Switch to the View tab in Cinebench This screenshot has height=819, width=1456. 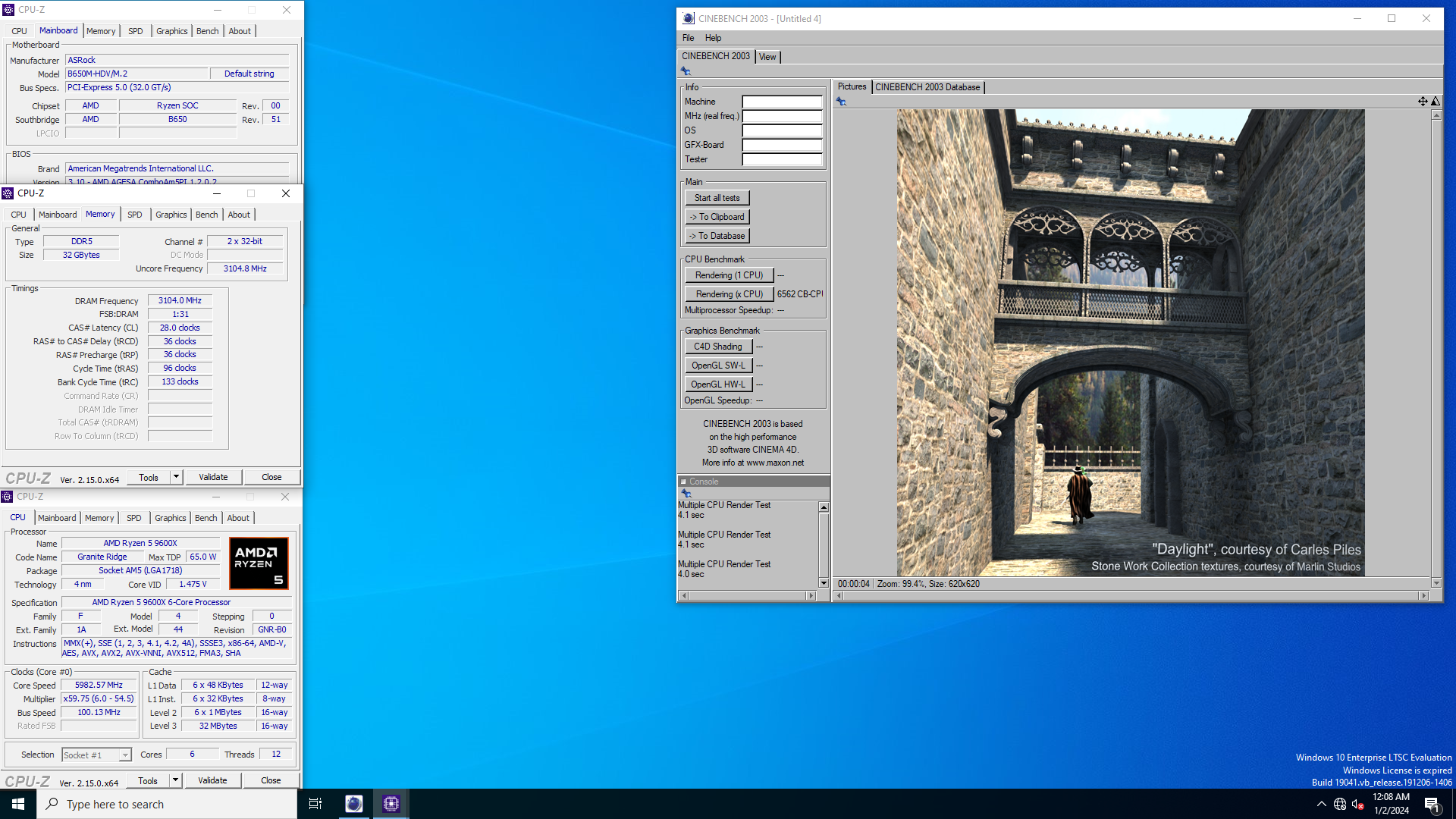tap(767, 57)
